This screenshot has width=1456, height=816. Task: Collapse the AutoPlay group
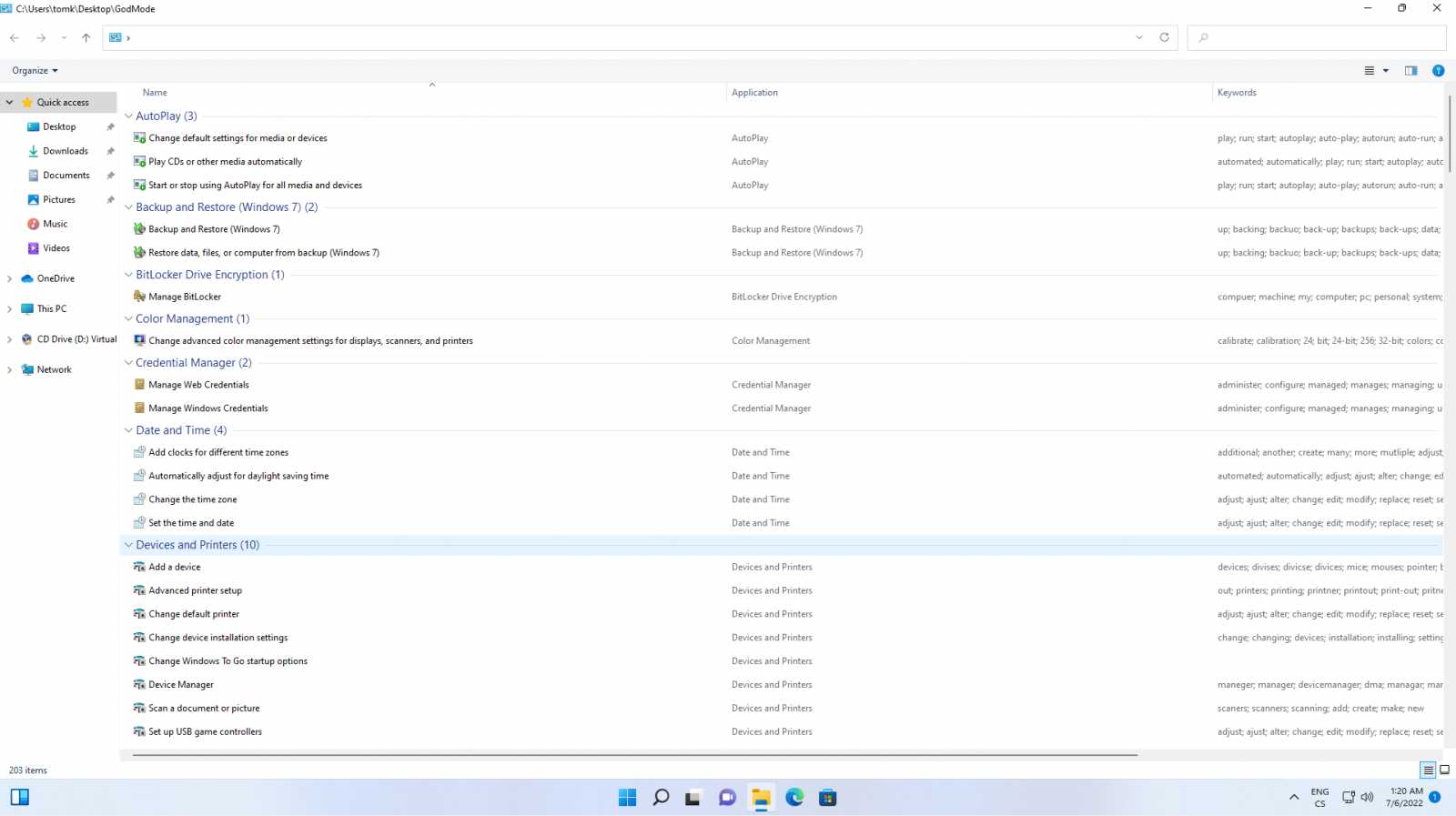pos(128,116)
